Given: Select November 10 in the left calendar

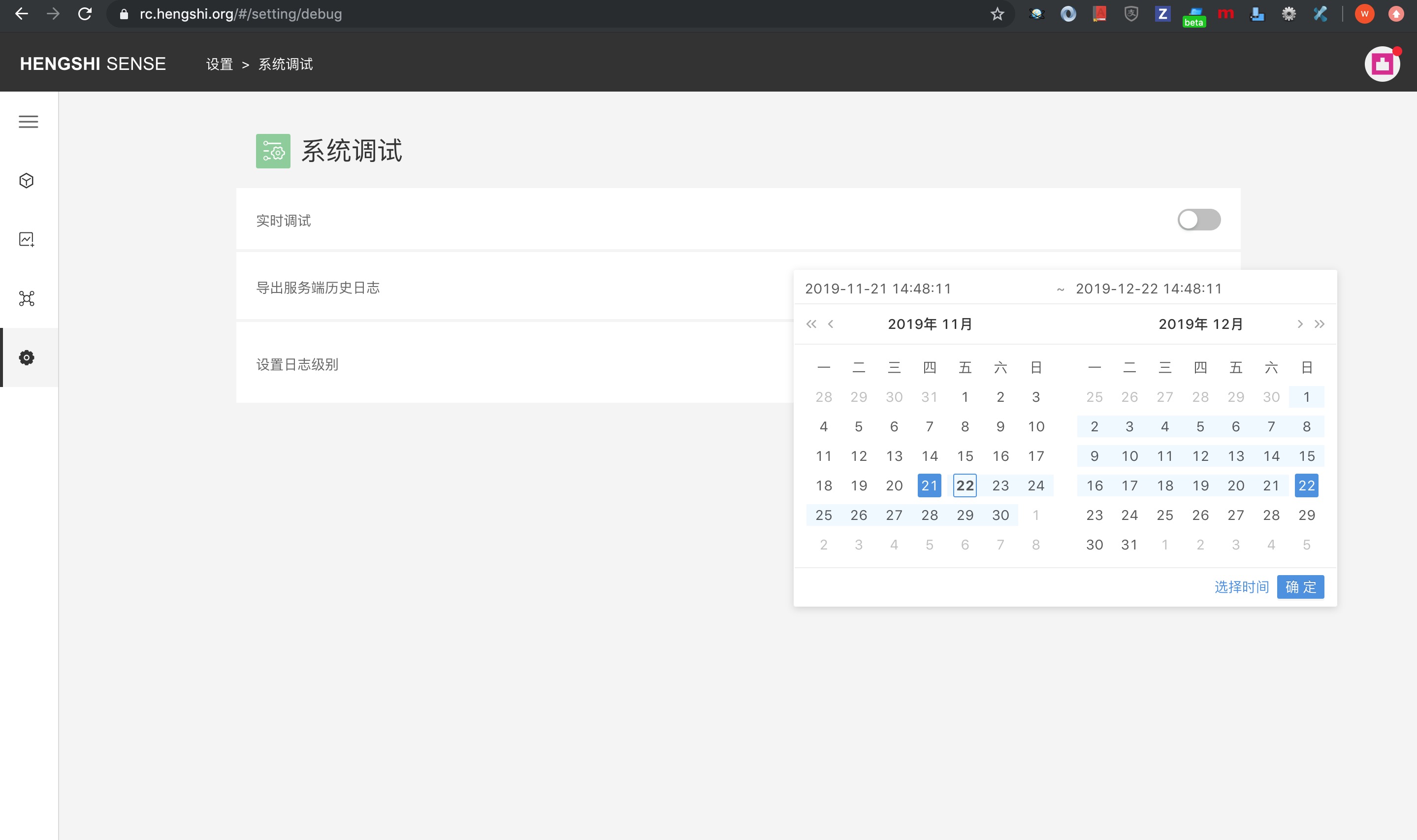Looking at the screenshot, I should coord(1036,426).
